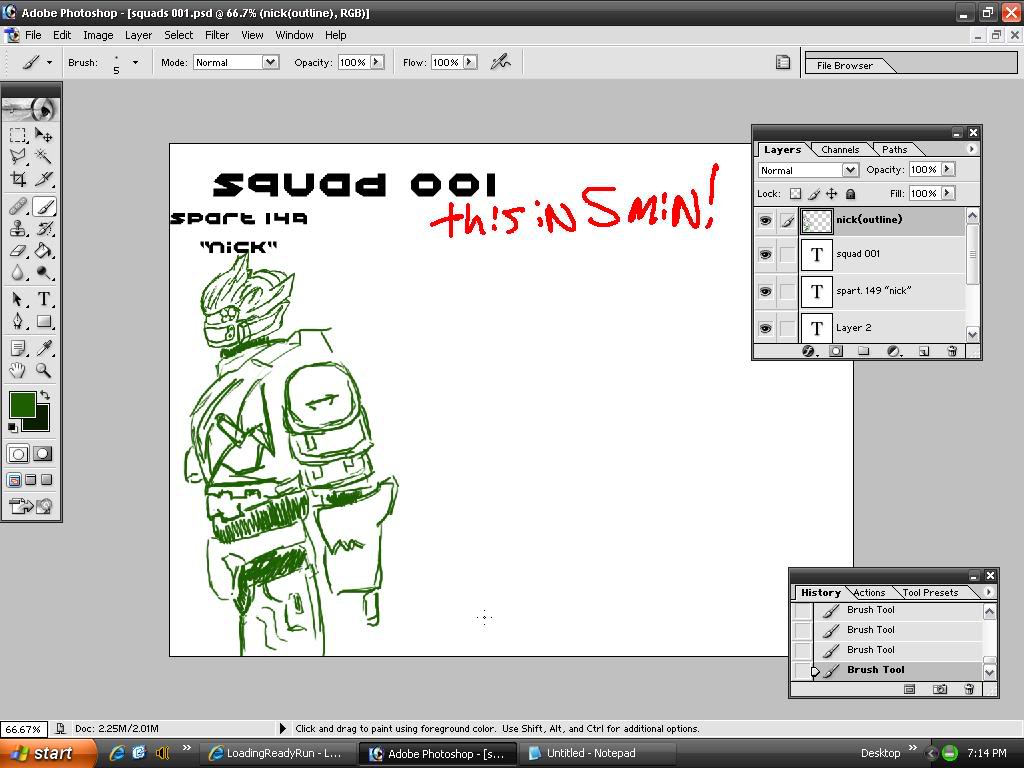Open layer blending mode dropdown
Viewport: 1024px width, 768px height.
(x=849, y=170)
